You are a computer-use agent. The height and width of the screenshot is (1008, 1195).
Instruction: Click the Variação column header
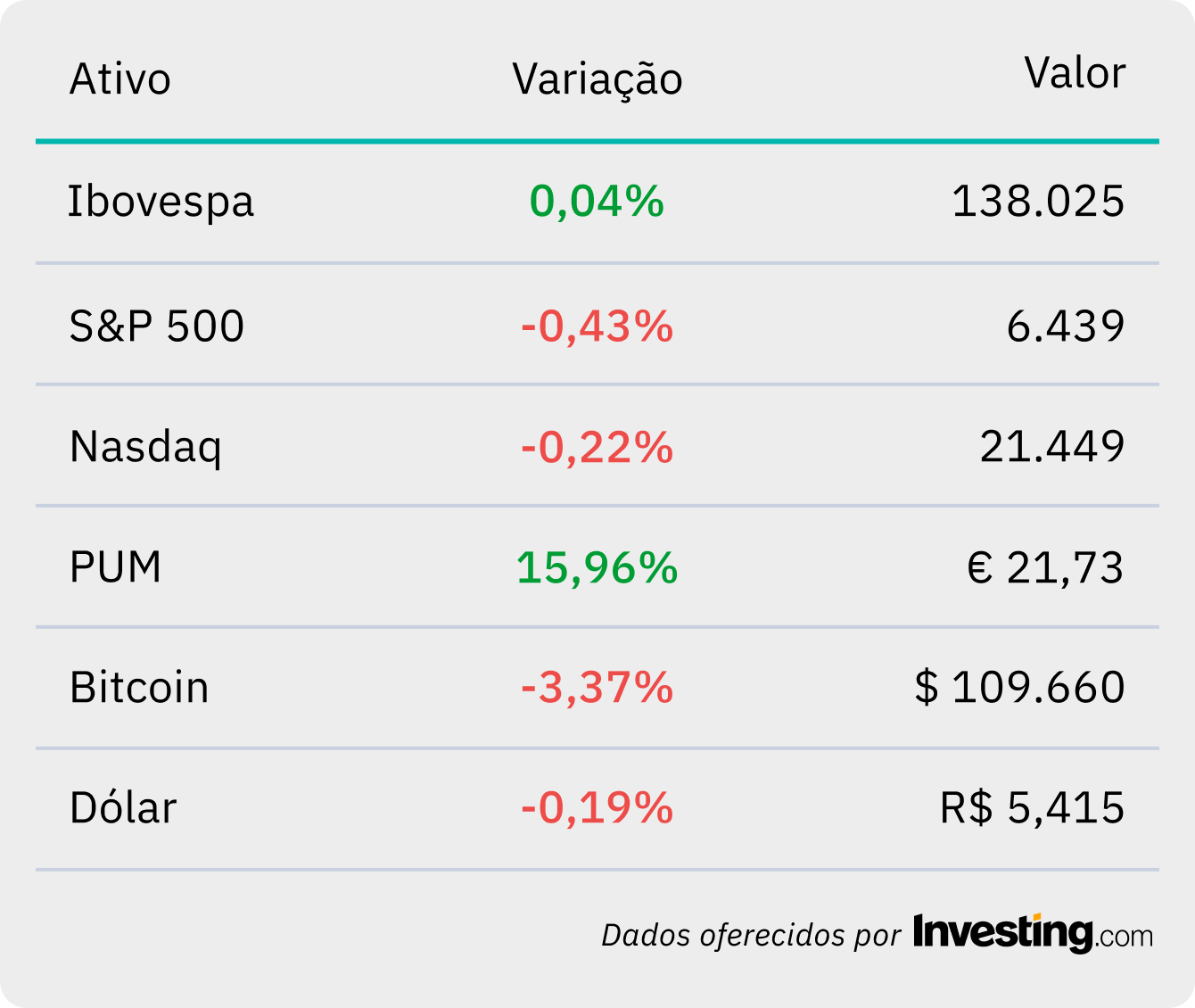(x=597, y=79)
